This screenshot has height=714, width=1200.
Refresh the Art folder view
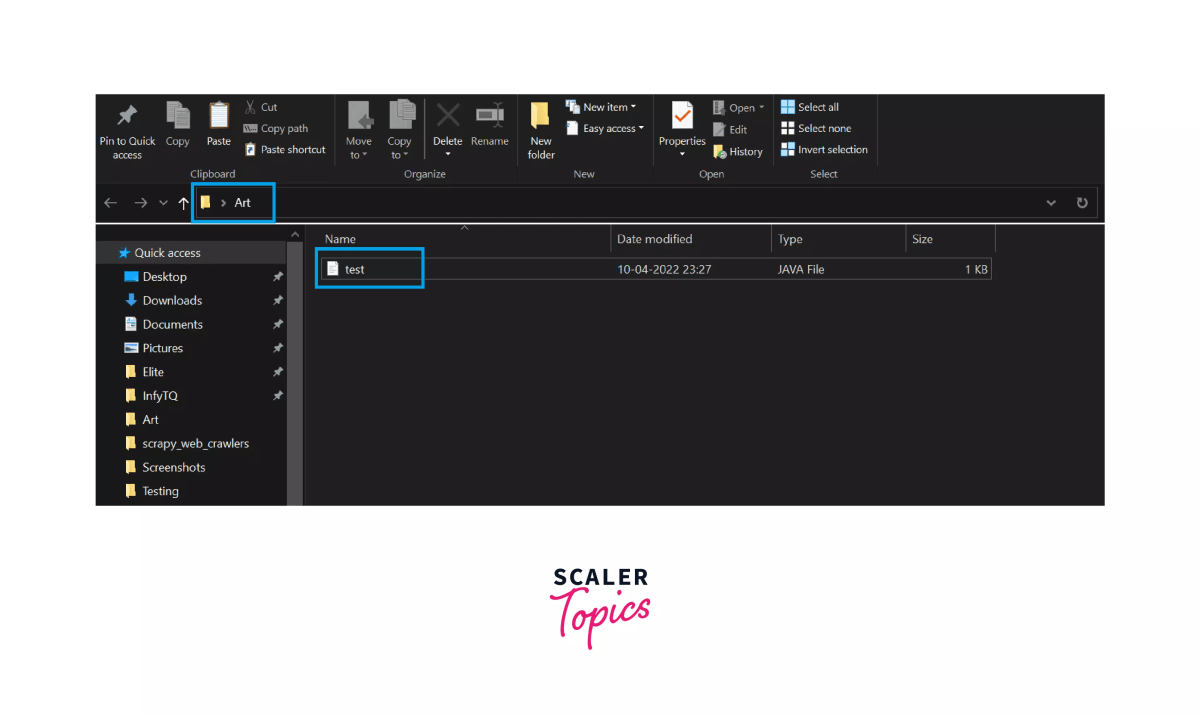tap(1081, 202)
